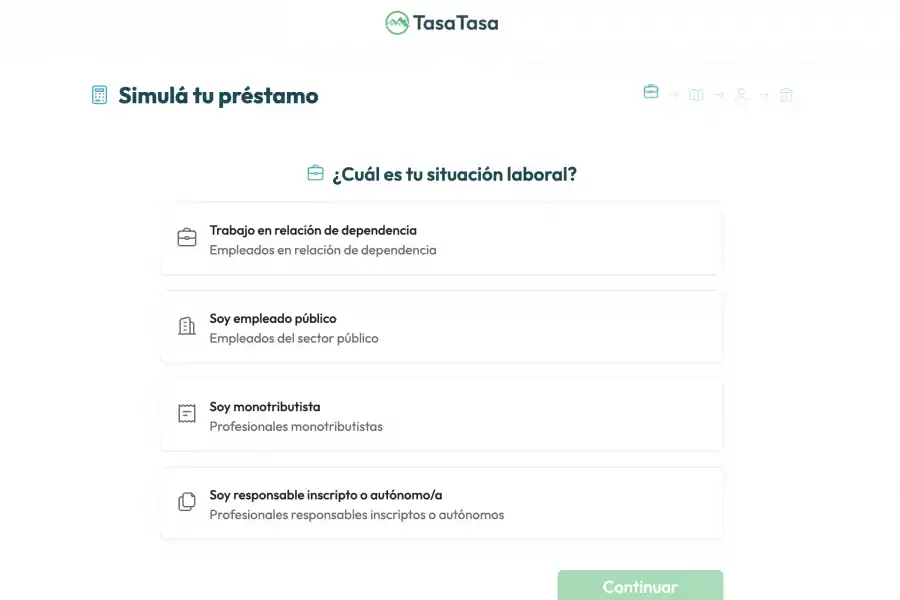Click the briefcase icon above the laboral question
This screenshot has height=600, width=900.
(314, 172)
